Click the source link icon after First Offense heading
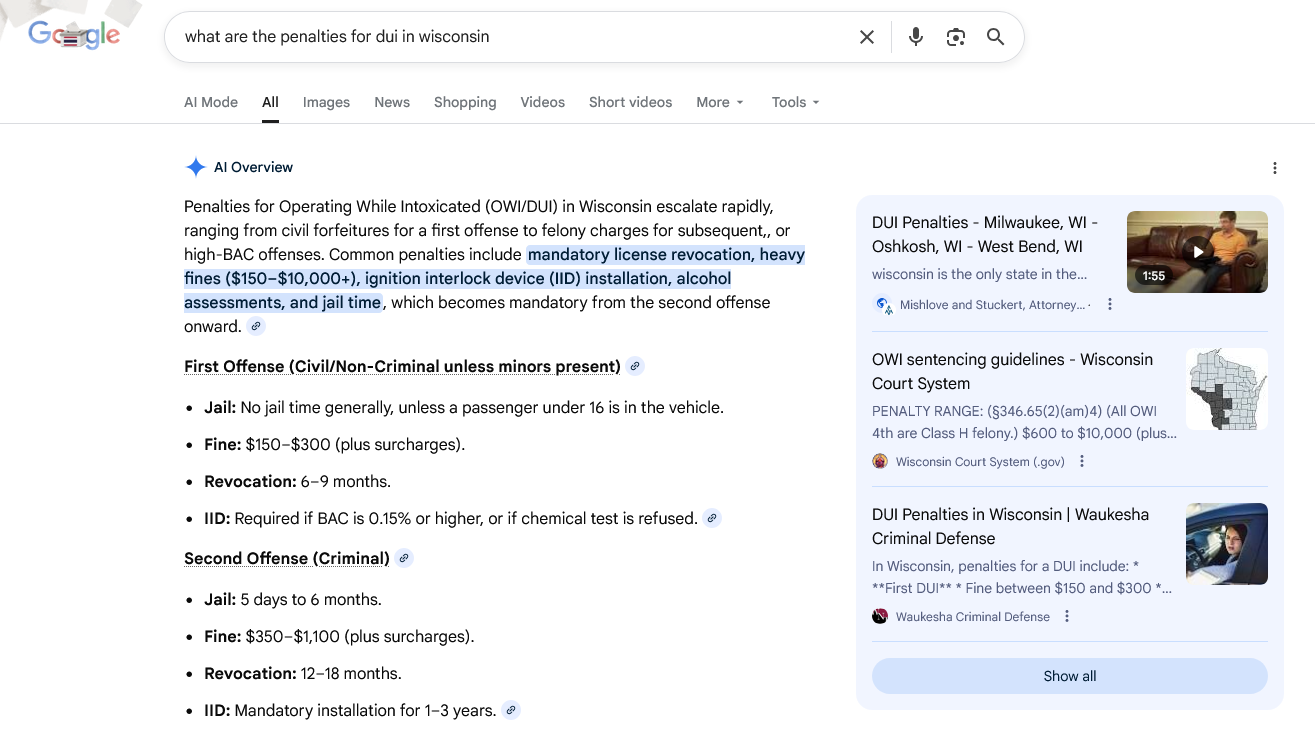 click(635, 367)
